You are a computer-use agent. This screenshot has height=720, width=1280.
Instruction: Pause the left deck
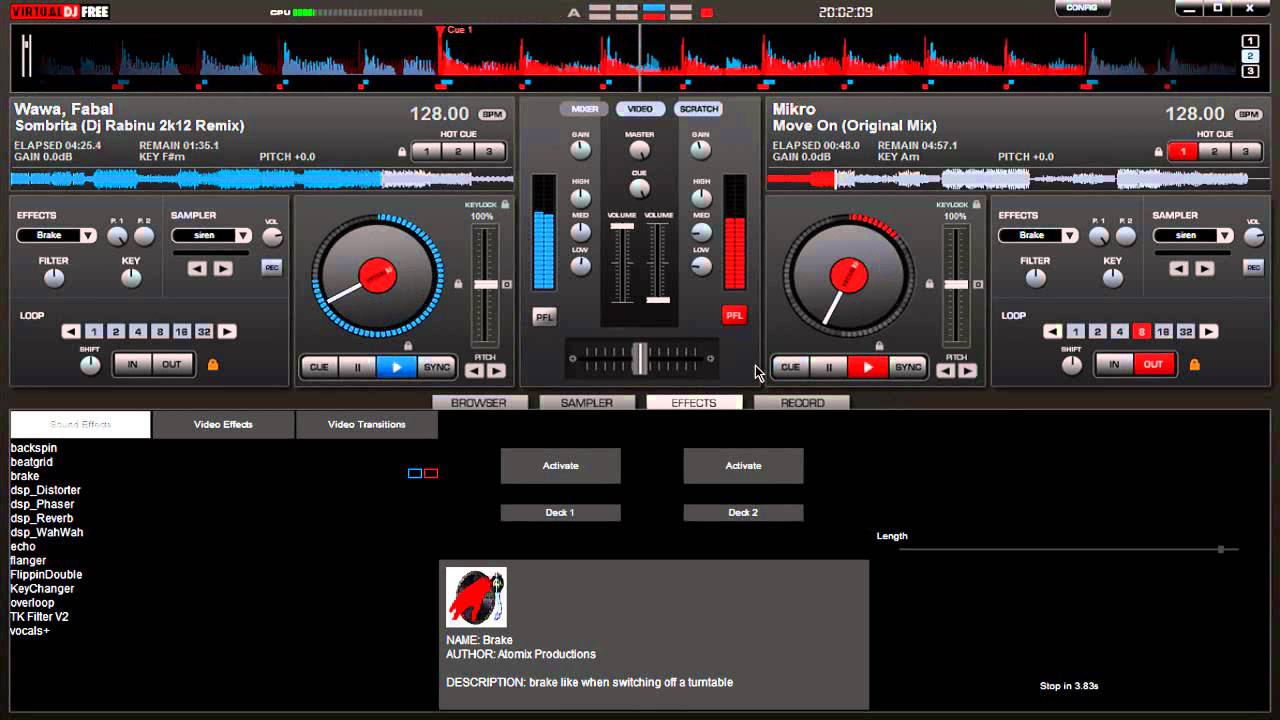(357, 367)
